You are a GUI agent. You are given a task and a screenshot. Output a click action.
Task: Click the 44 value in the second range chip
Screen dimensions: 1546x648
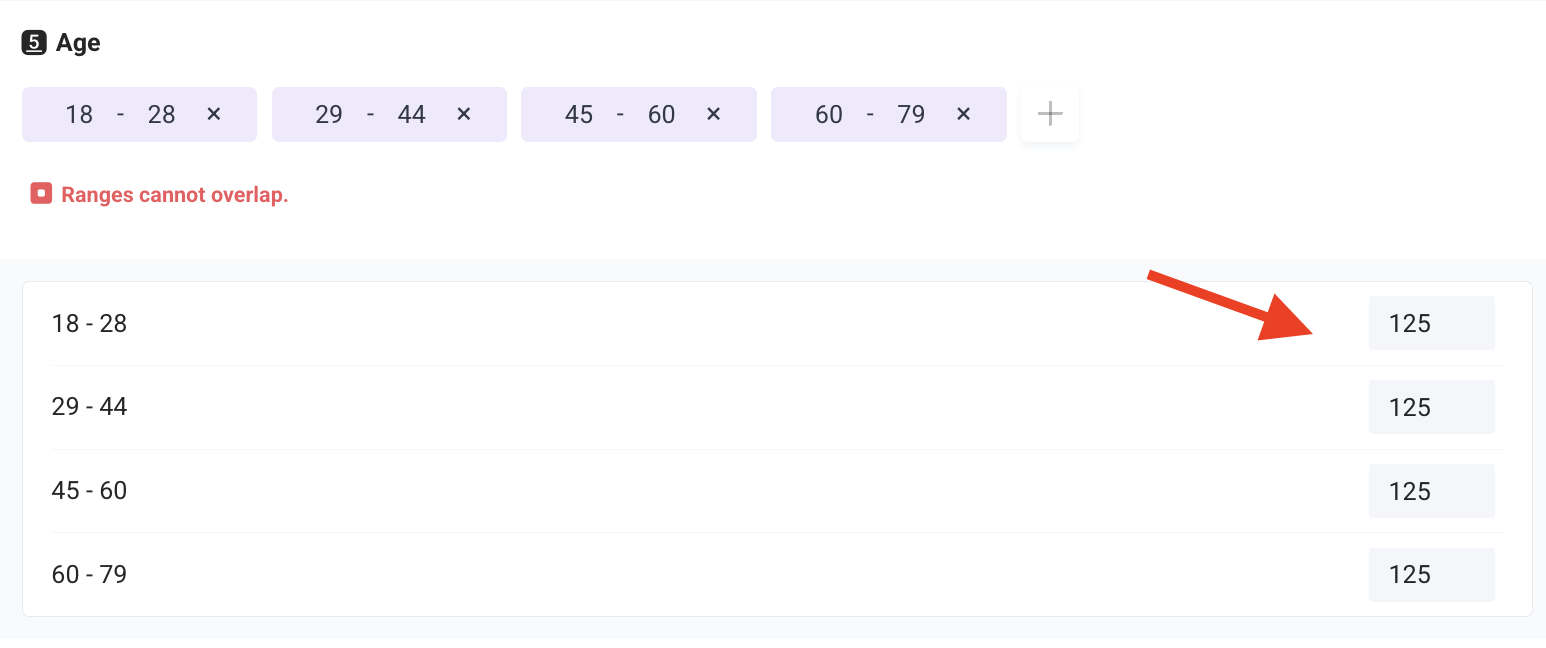[x=412, y=114]
